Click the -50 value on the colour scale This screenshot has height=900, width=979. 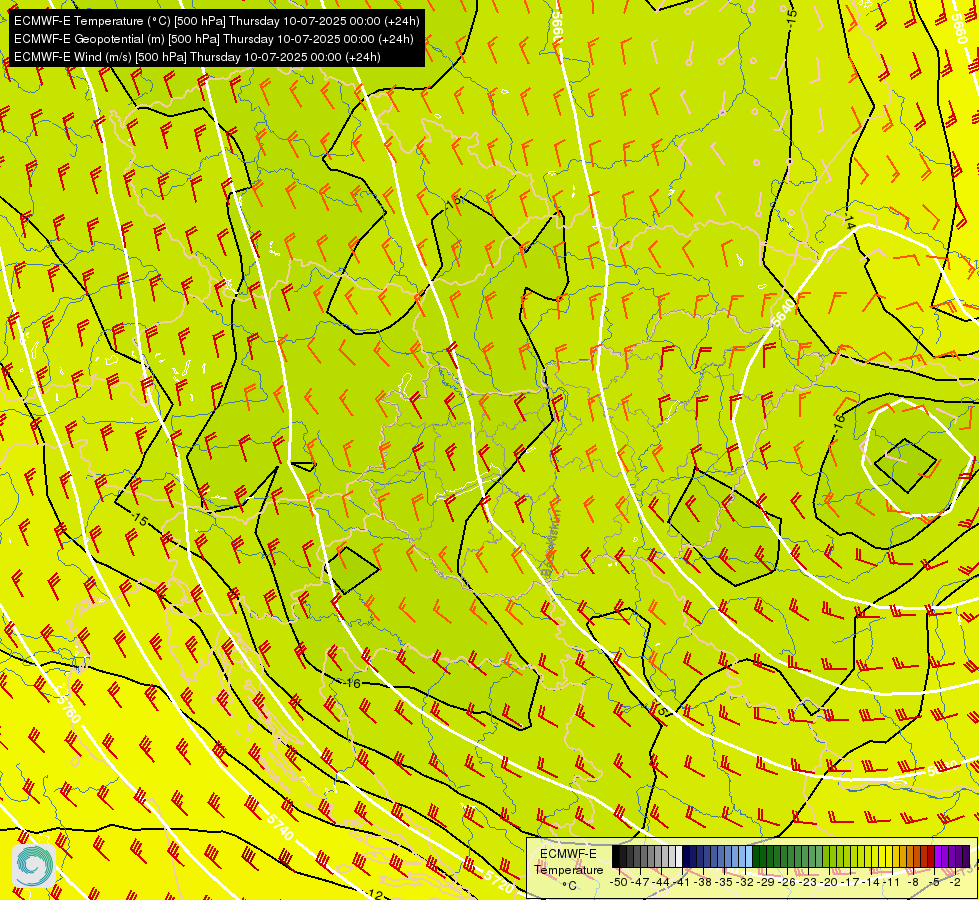pyautogui.click(x=619, y=883)
